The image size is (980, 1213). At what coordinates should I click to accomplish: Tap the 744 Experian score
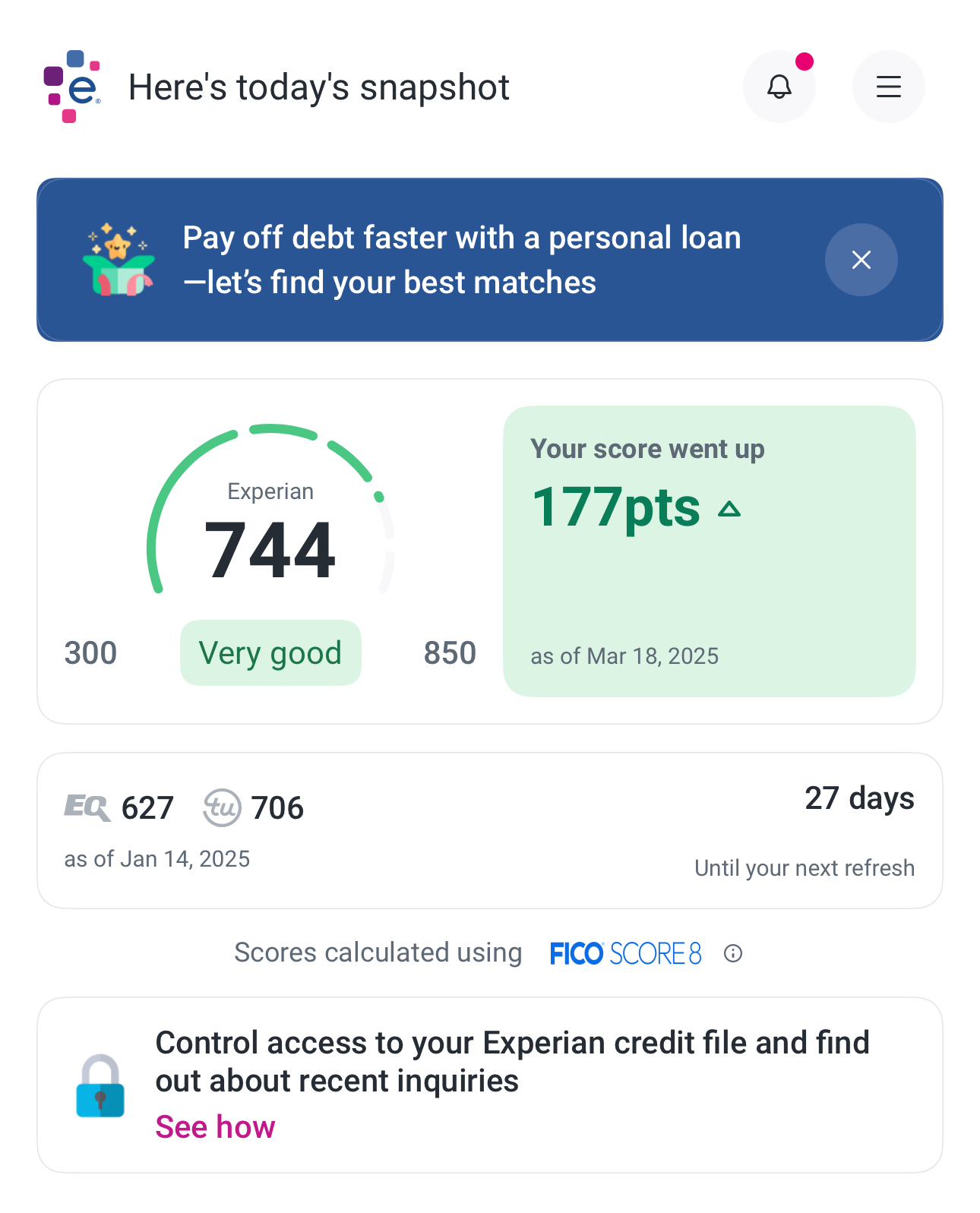[x=270, y=550]
